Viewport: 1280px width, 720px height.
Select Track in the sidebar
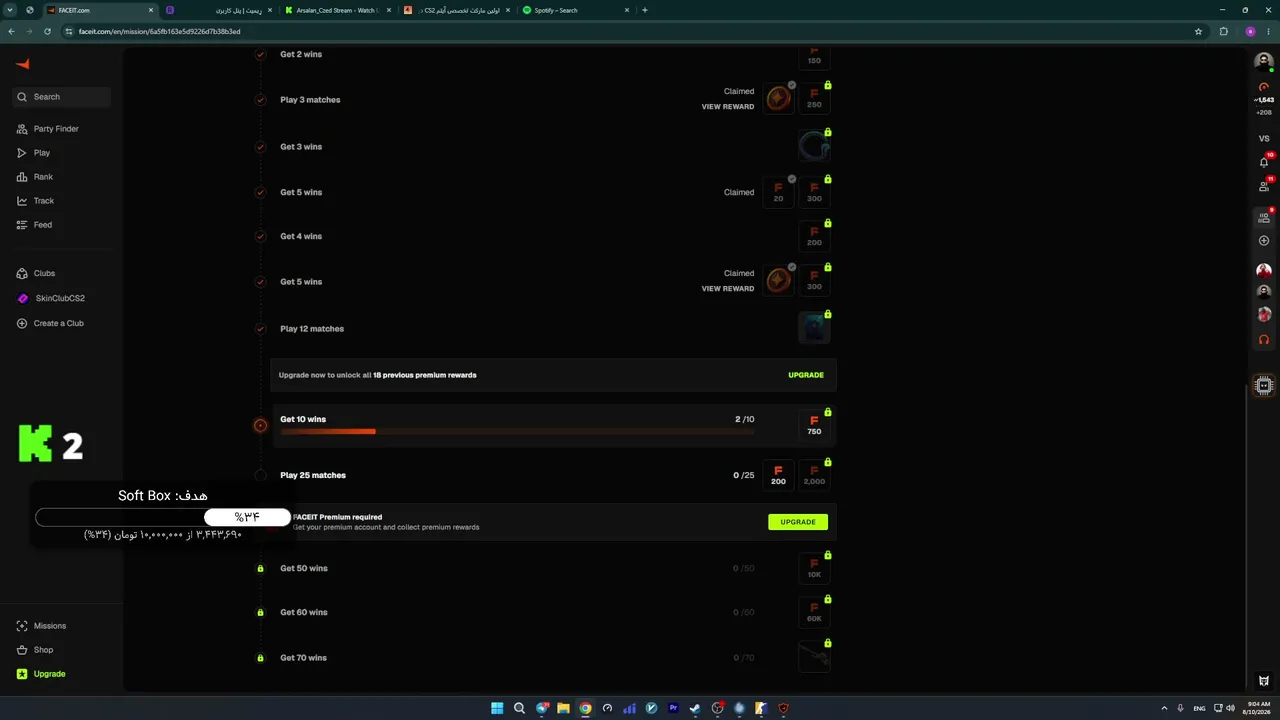(x=36, y=201)
